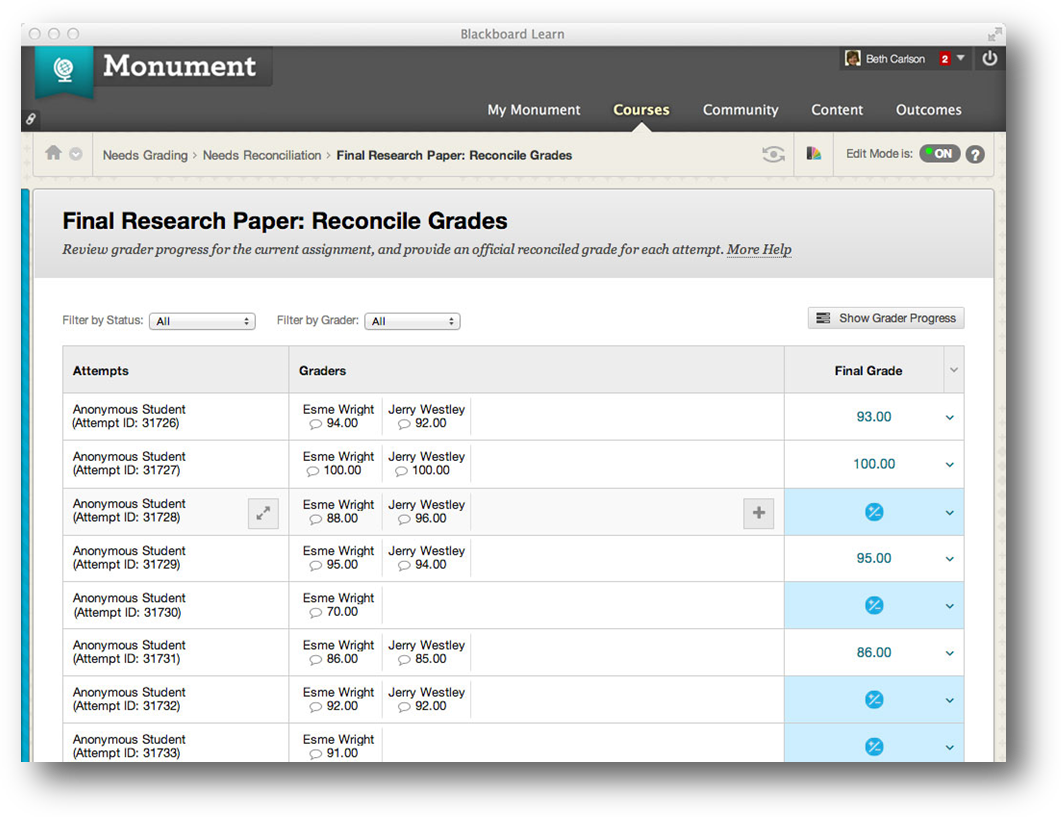Viewport: 1061px width, 817px height.
Task: Click final grade value 93.00
Action: (x=874, y=417)
